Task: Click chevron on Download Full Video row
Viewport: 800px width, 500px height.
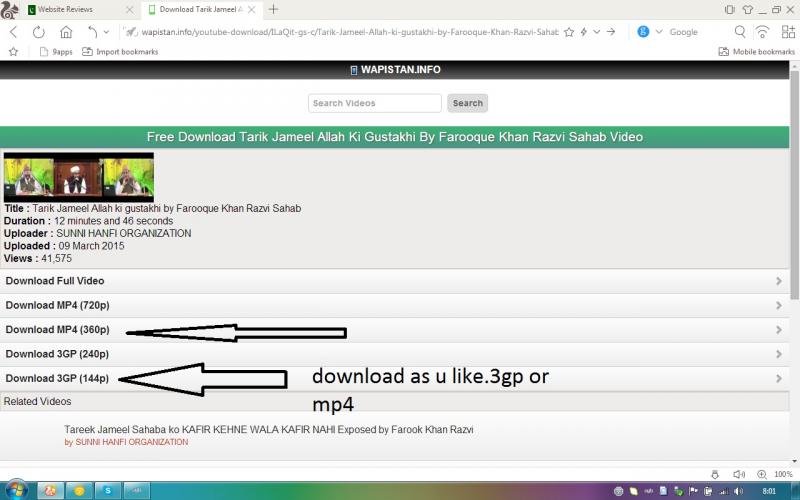Action: [x=779, y=281]
